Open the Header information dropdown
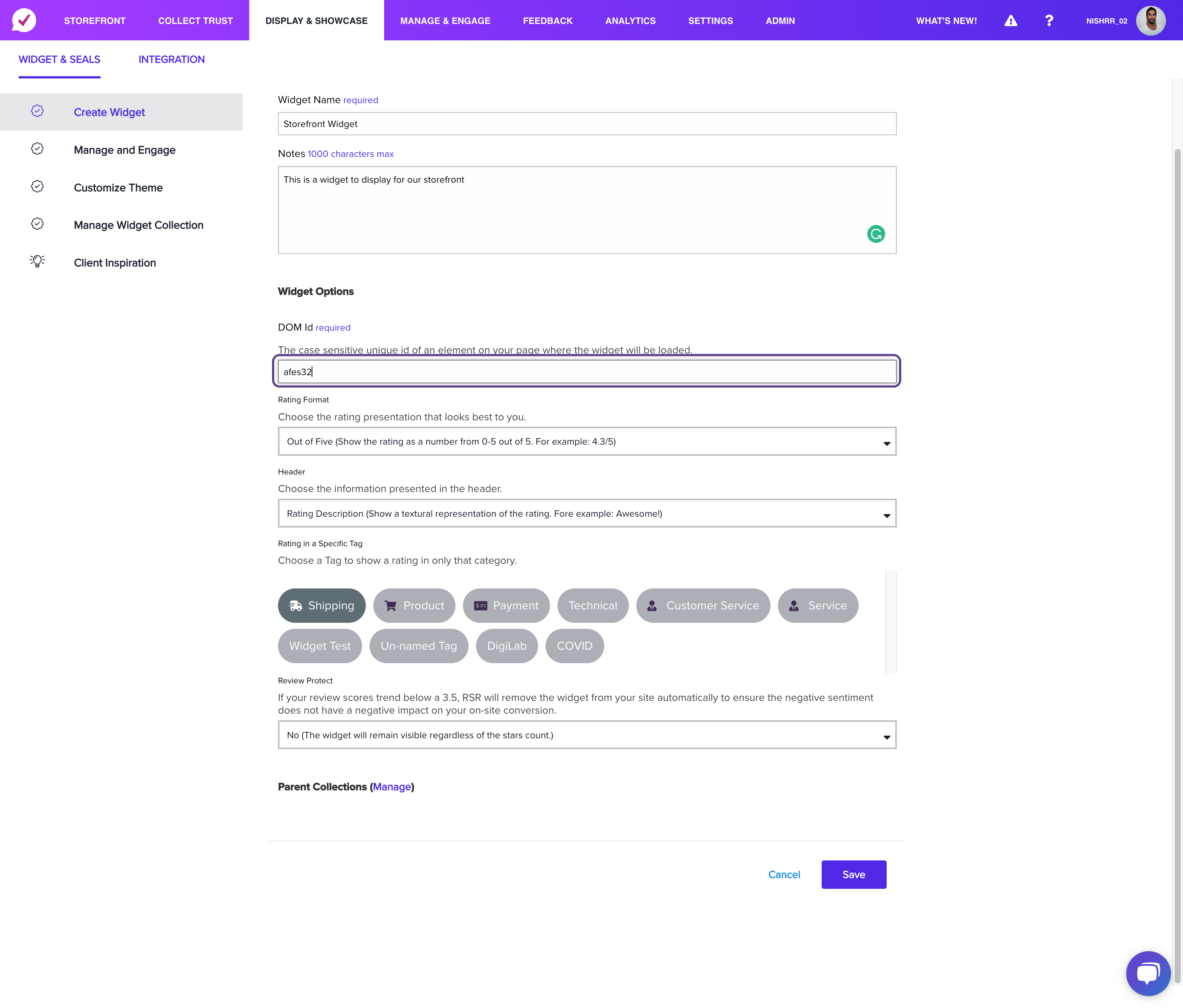 (587, 513)
